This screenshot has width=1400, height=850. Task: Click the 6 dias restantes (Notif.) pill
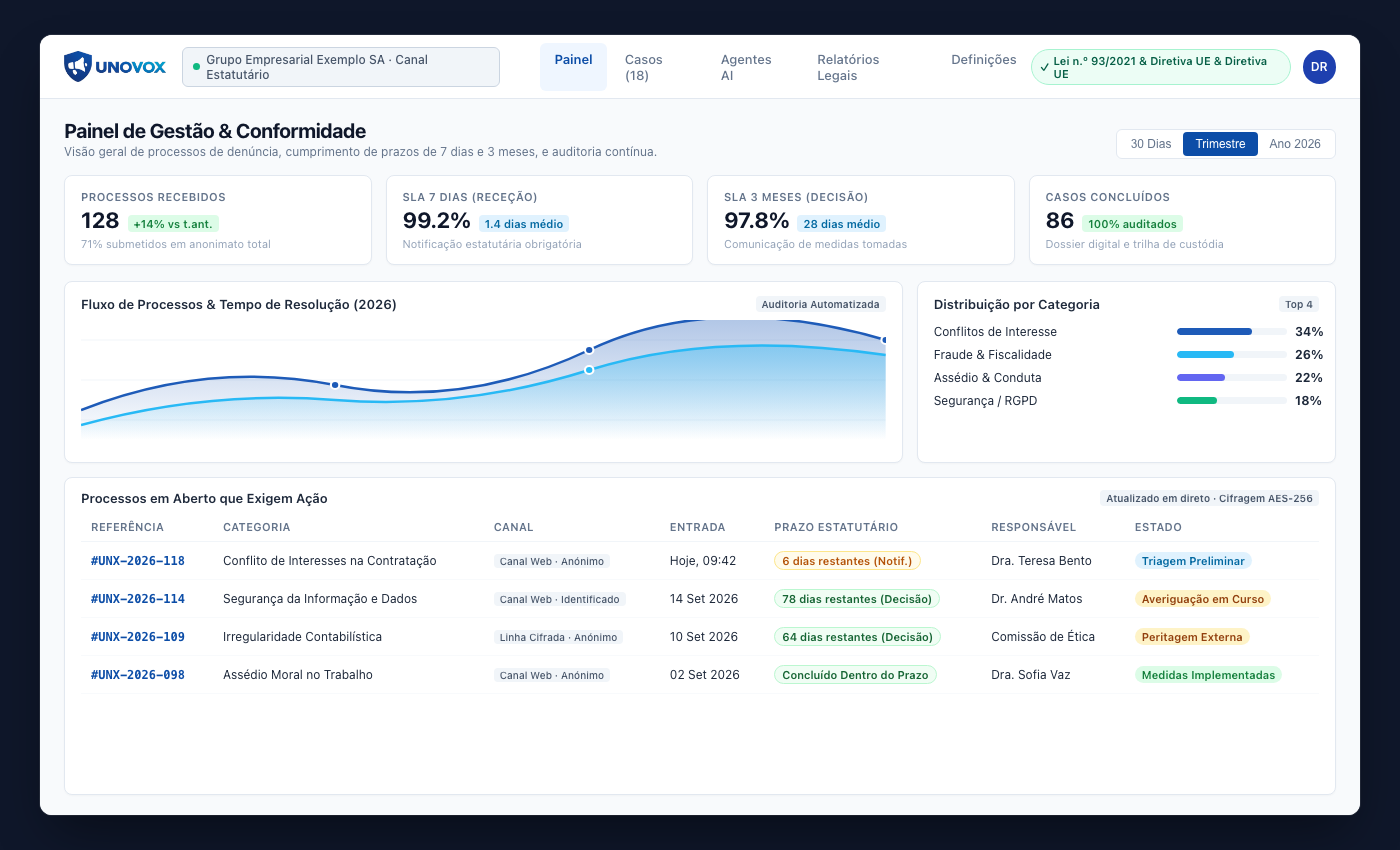coord(847,561)
